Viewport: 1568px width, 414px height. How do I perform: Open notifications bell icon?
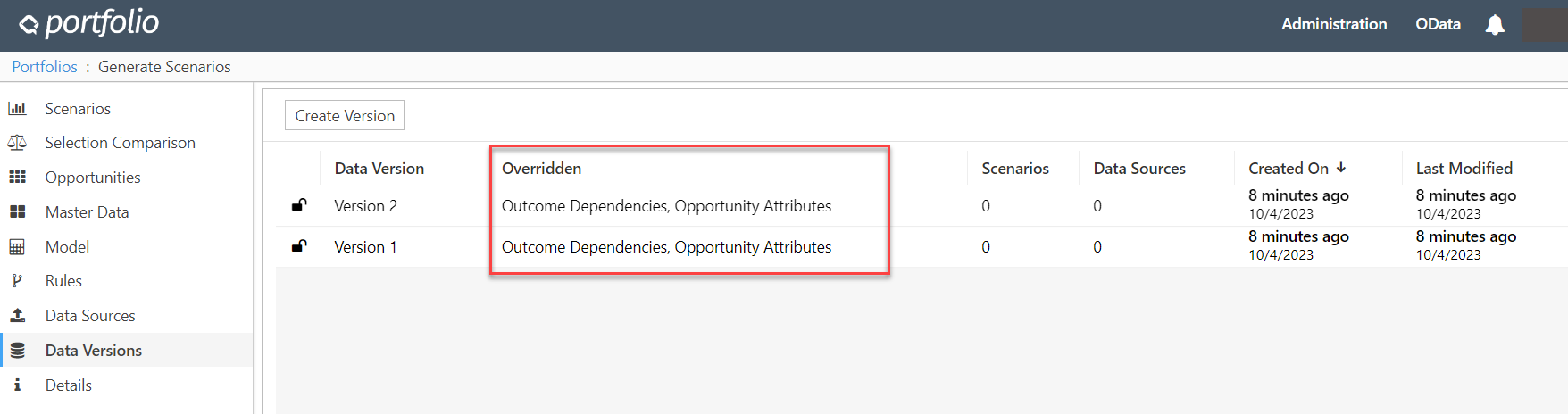1495,25
